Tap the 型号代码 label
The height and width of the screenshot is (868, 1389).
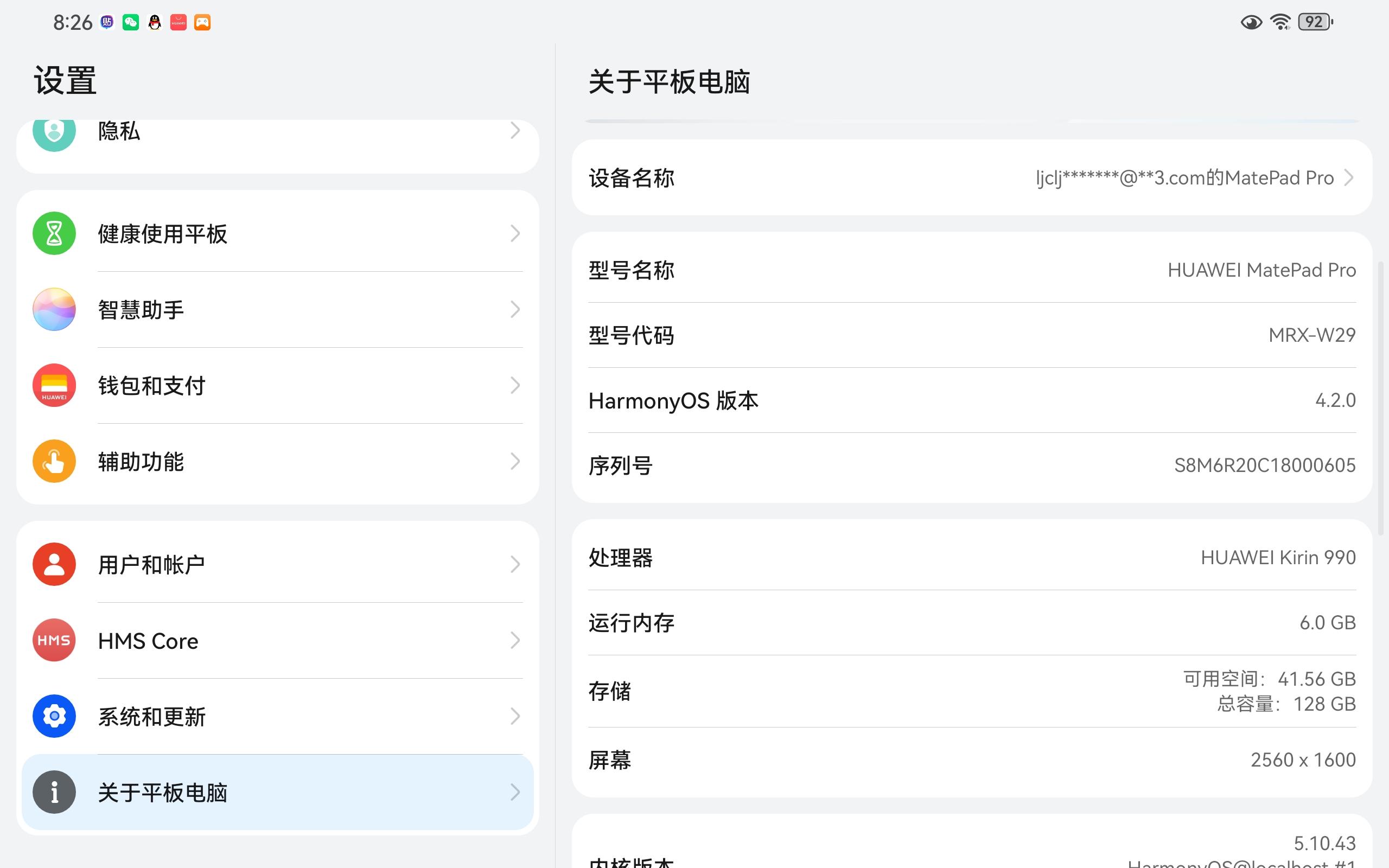(631, 335)
